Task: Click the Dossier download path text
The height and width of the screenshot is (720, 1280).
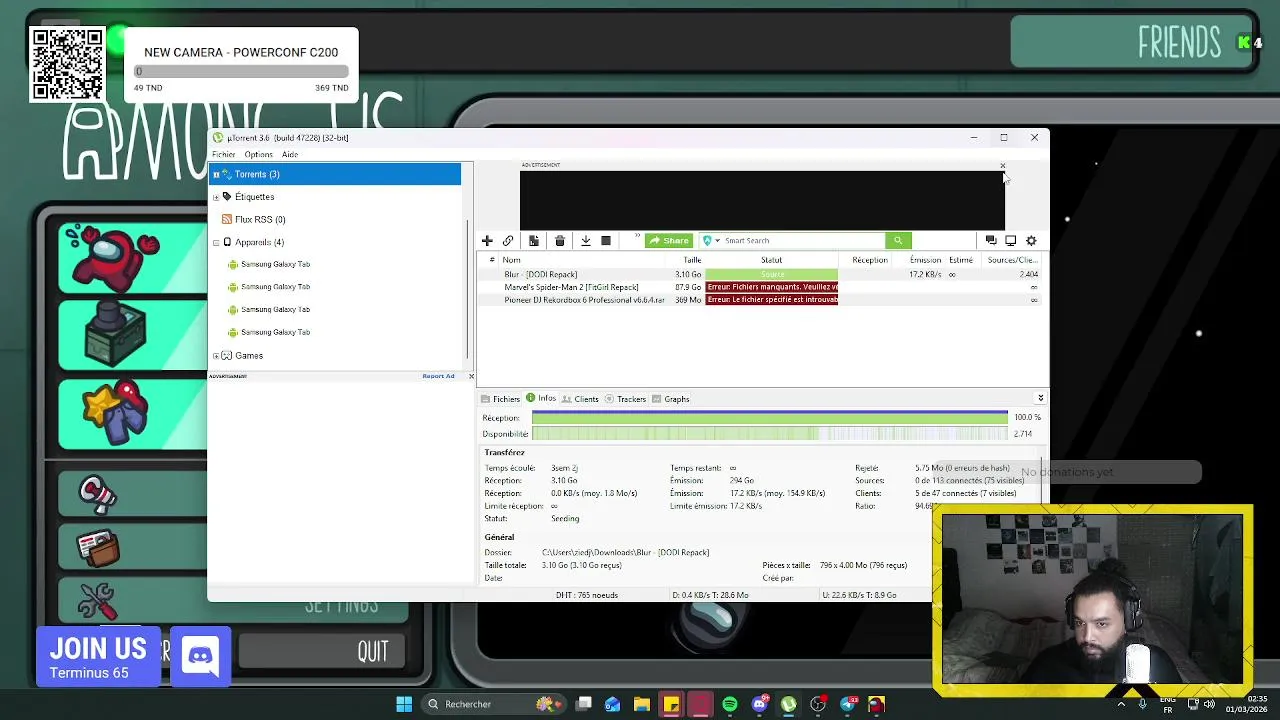Action: (x=626, y=552)
